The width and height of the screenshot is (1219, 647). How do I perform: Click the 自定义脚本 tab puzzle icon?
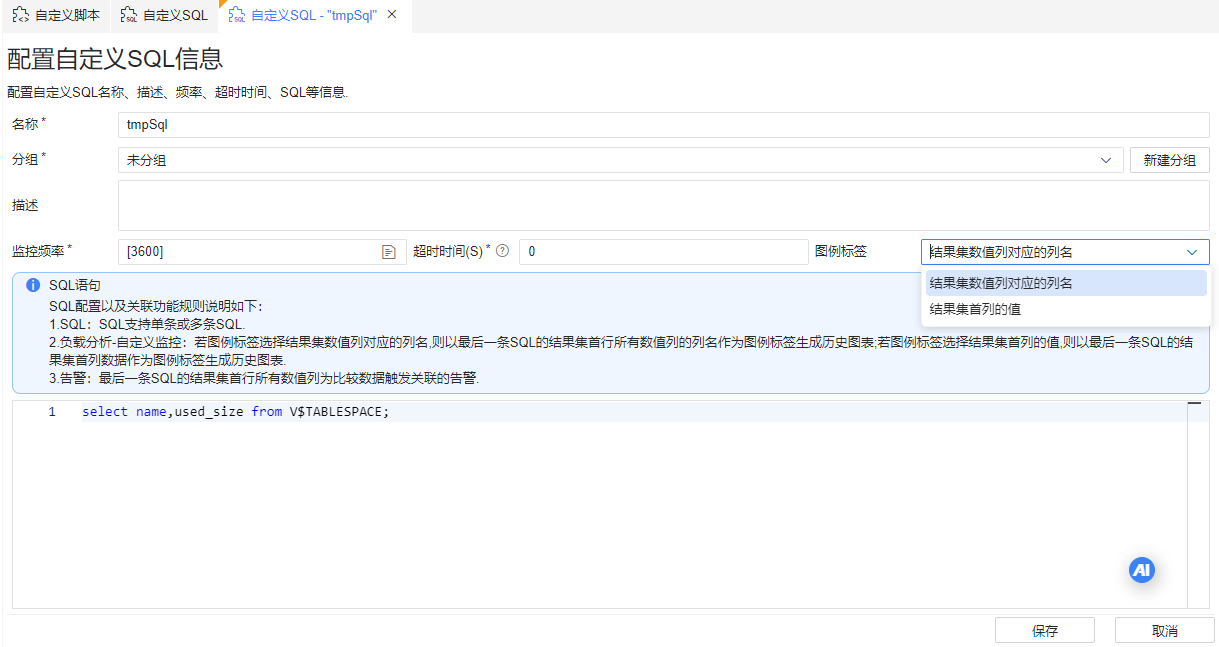20,15
